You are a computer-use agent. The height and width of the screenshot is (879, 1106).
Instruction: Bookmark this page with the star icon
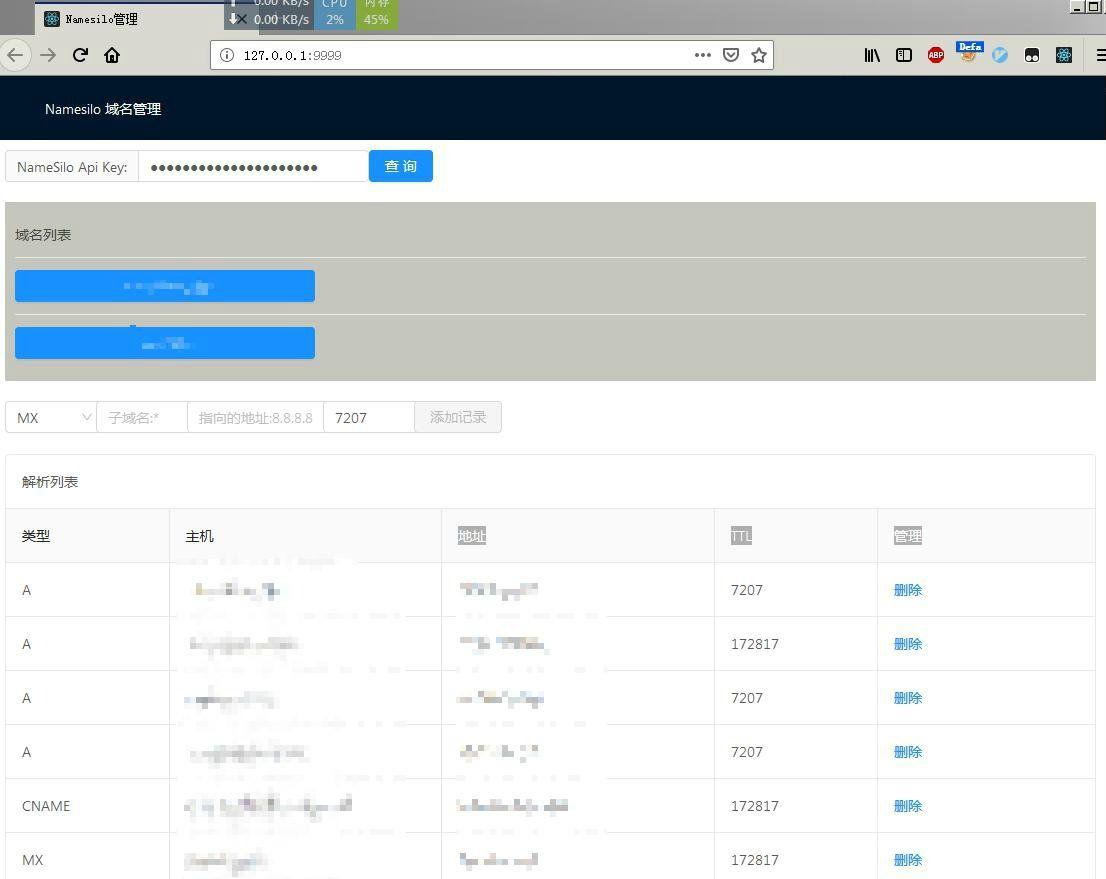pos(759,55)
